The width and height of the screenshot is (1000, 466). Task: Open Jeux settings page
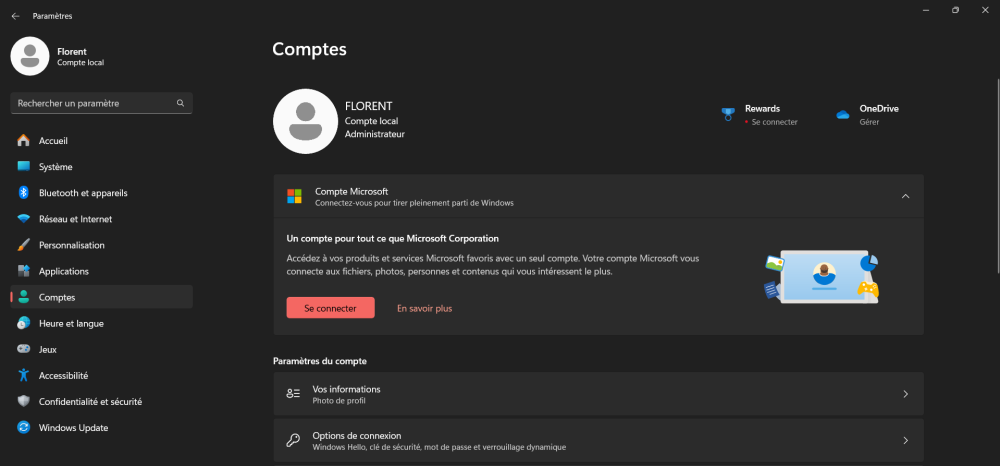101,349
